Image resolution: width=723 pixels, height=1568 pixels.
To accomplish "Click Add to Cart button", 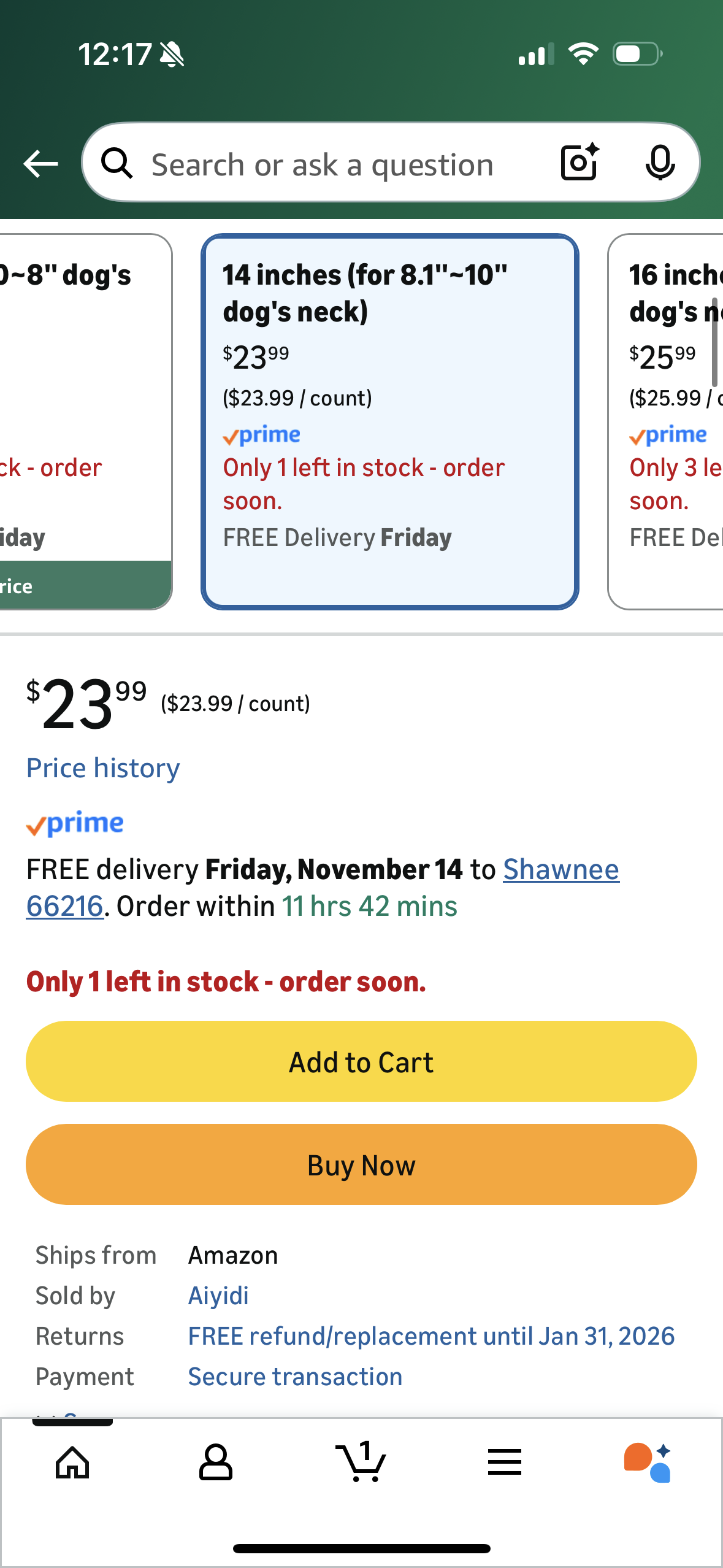I will click(361, 1061).
